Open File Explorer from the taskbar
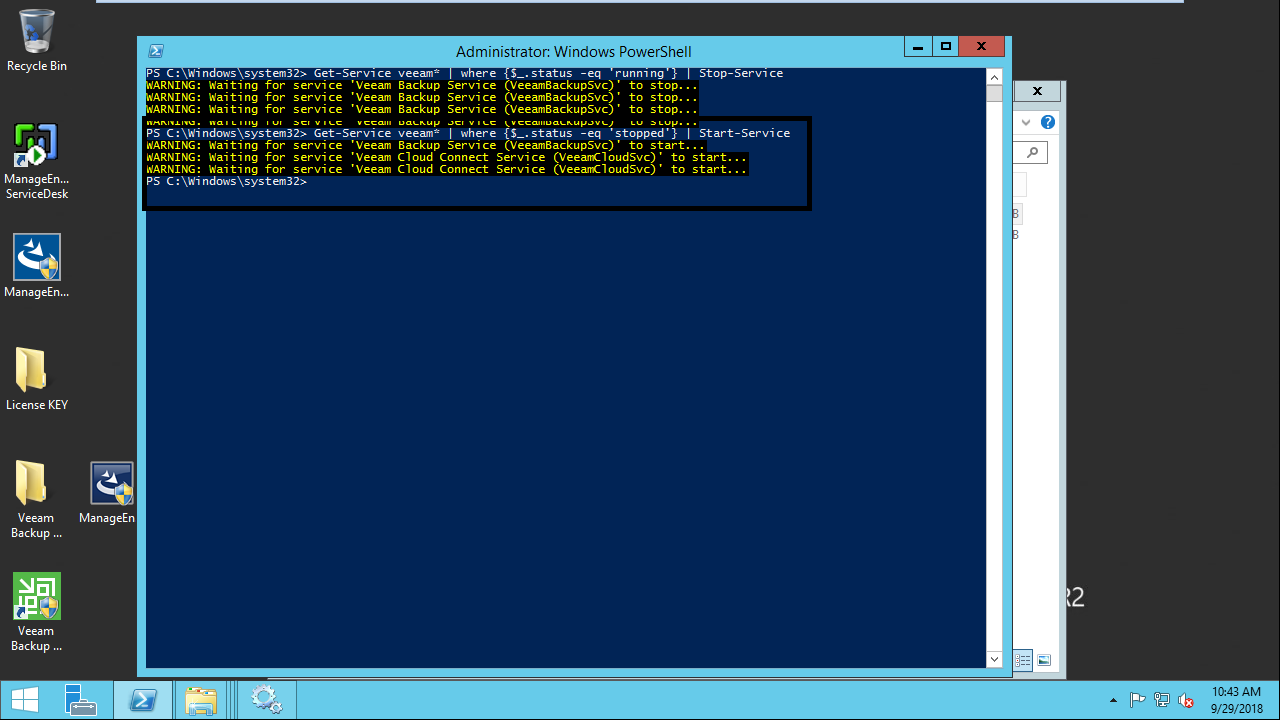The height and width of the screenshot is (720, 1280). [201, 700]
